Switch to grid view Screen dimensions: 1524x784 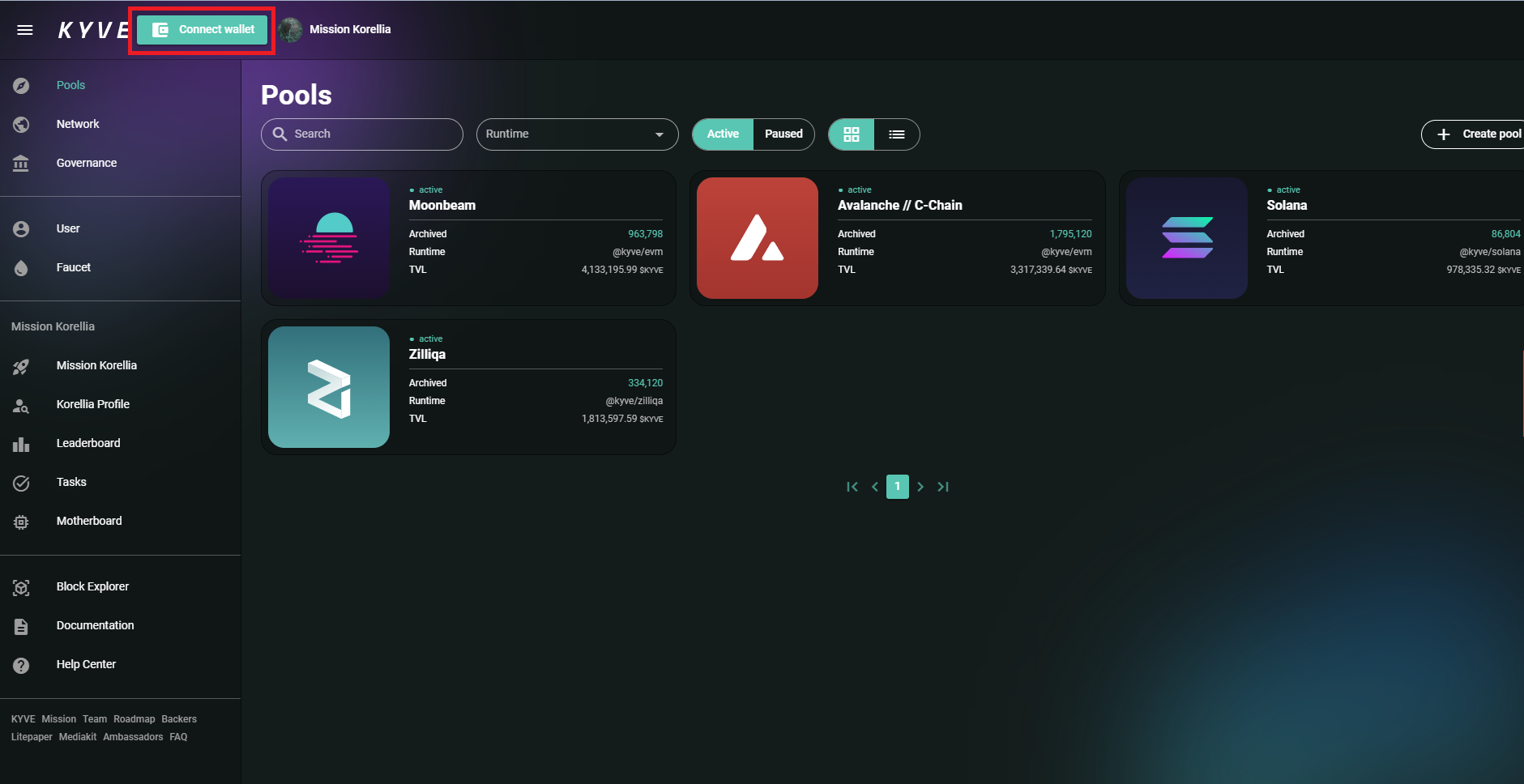coord(852,134)
